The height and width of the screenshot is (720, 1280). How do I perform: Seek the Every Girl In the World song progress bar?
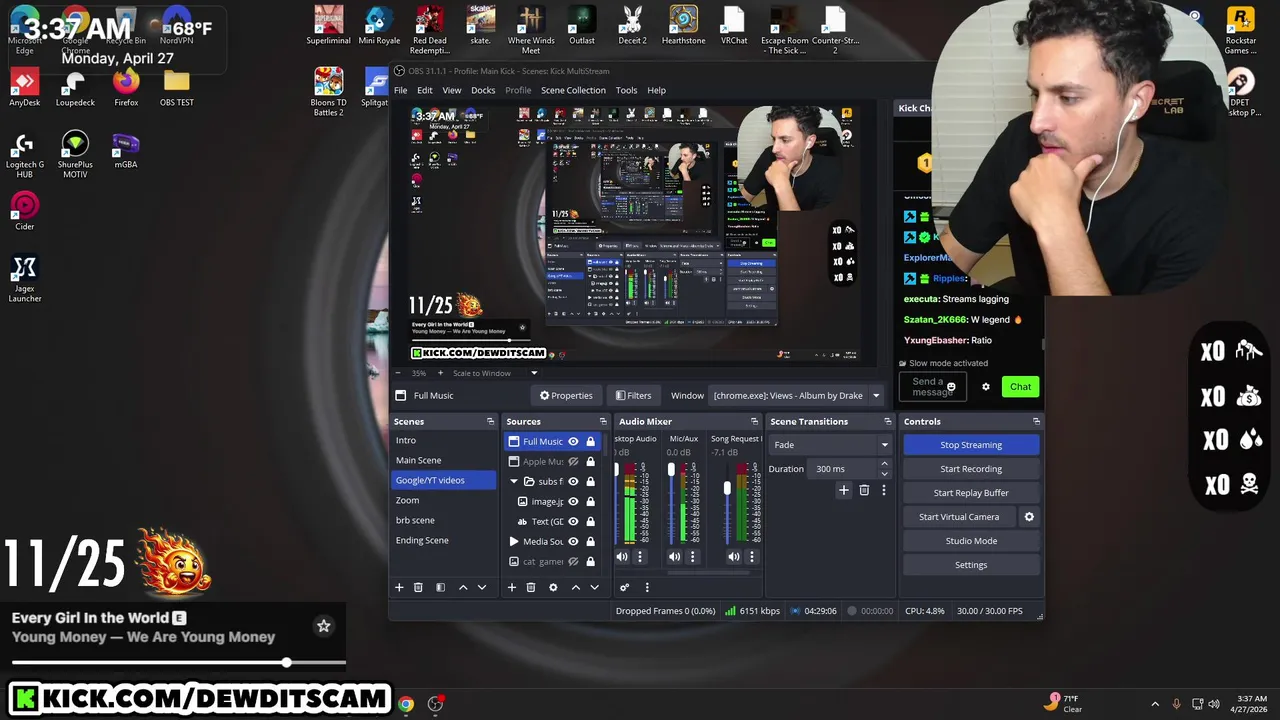179,662
